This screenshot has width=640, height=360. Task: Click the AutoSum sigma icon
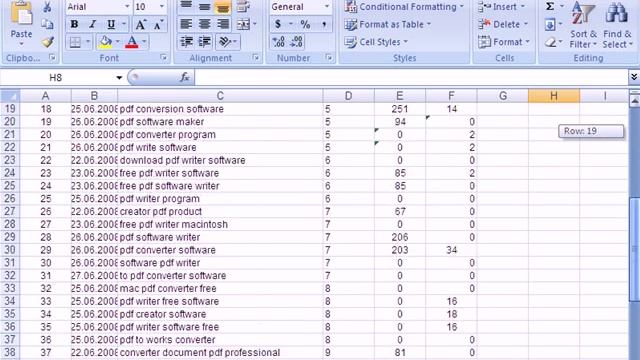(550, 7)
